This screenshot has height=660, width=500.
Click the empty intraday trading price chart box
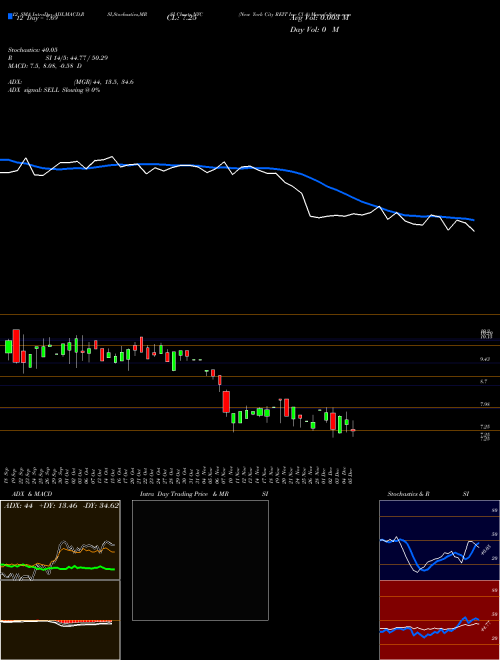point(200,560)
